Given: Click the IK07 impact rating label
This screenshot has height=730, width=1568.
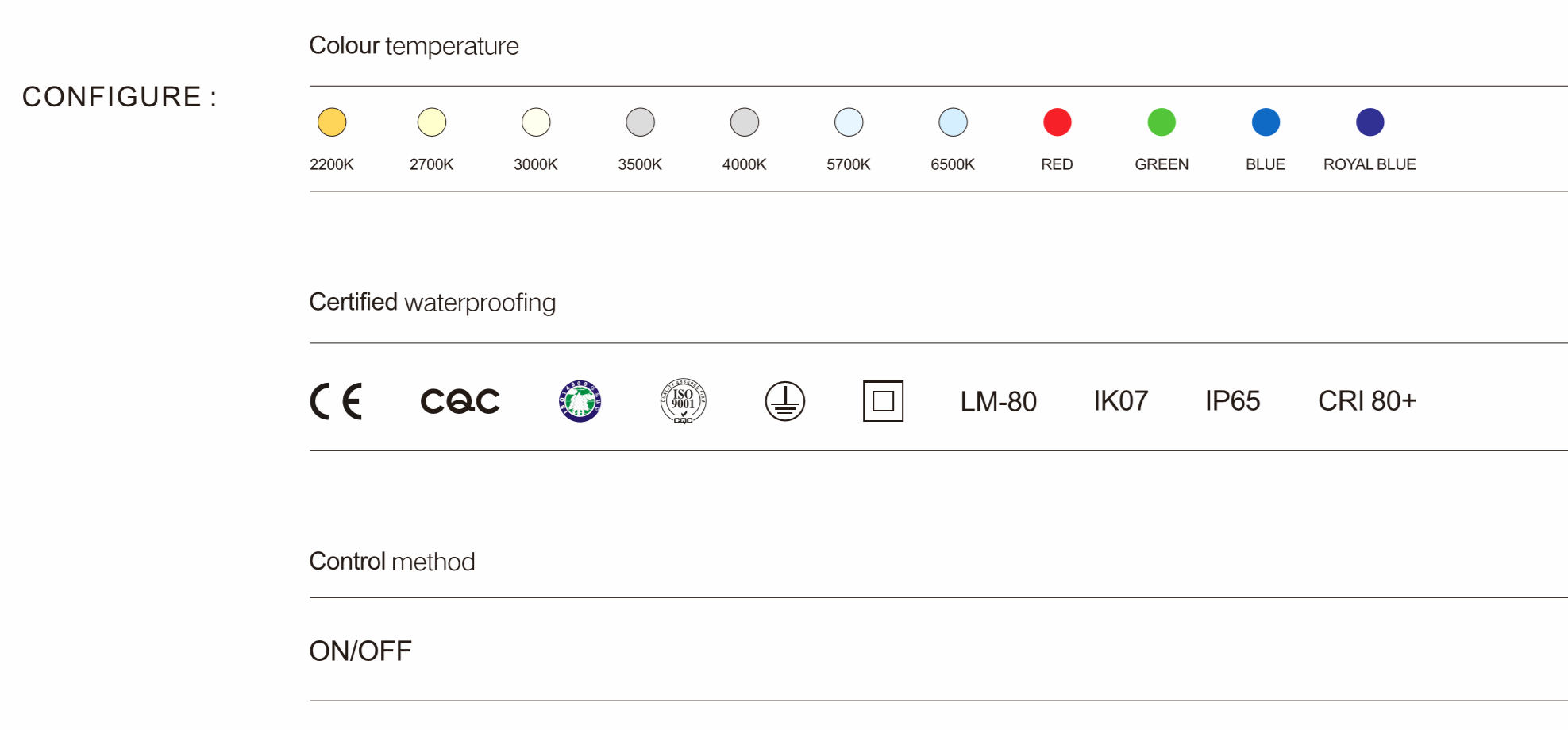Looking at the screenshot, I should coord(1120,401).
